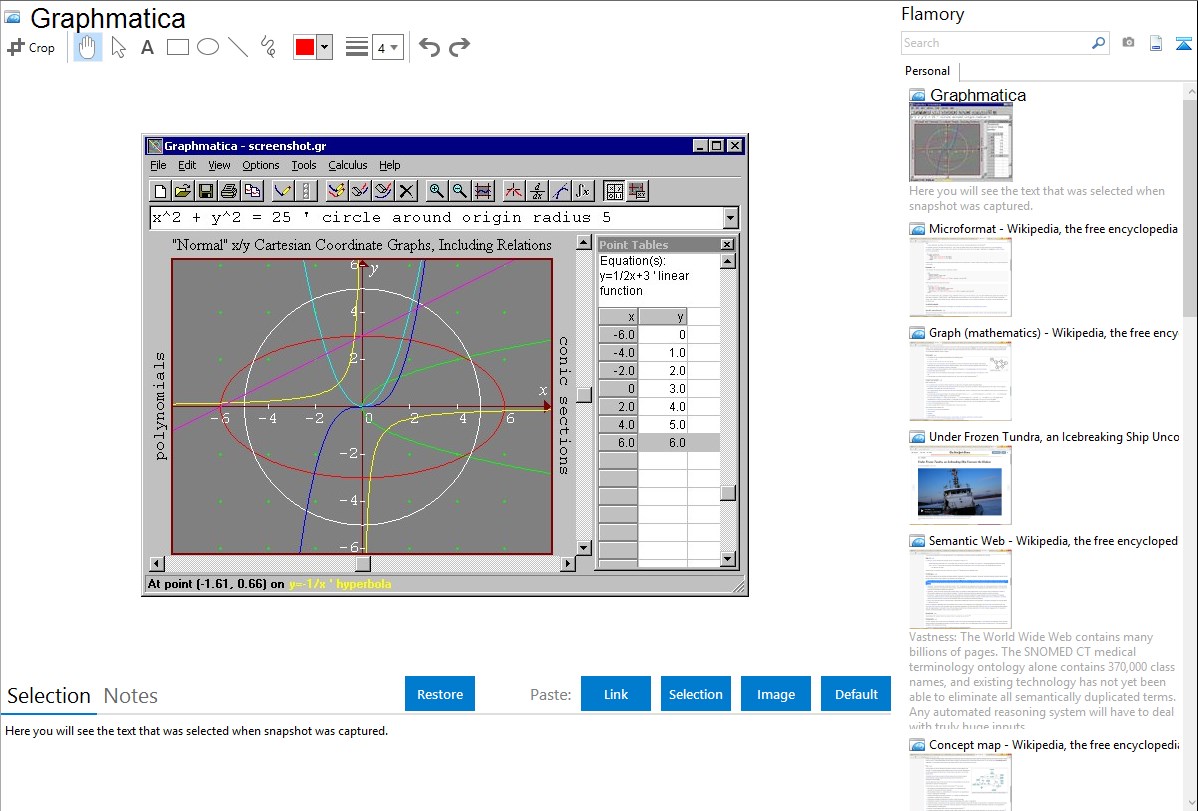Viewport: 1198px width, 811px height.
Task: Click the Clear all X icon
Action: 407,190
